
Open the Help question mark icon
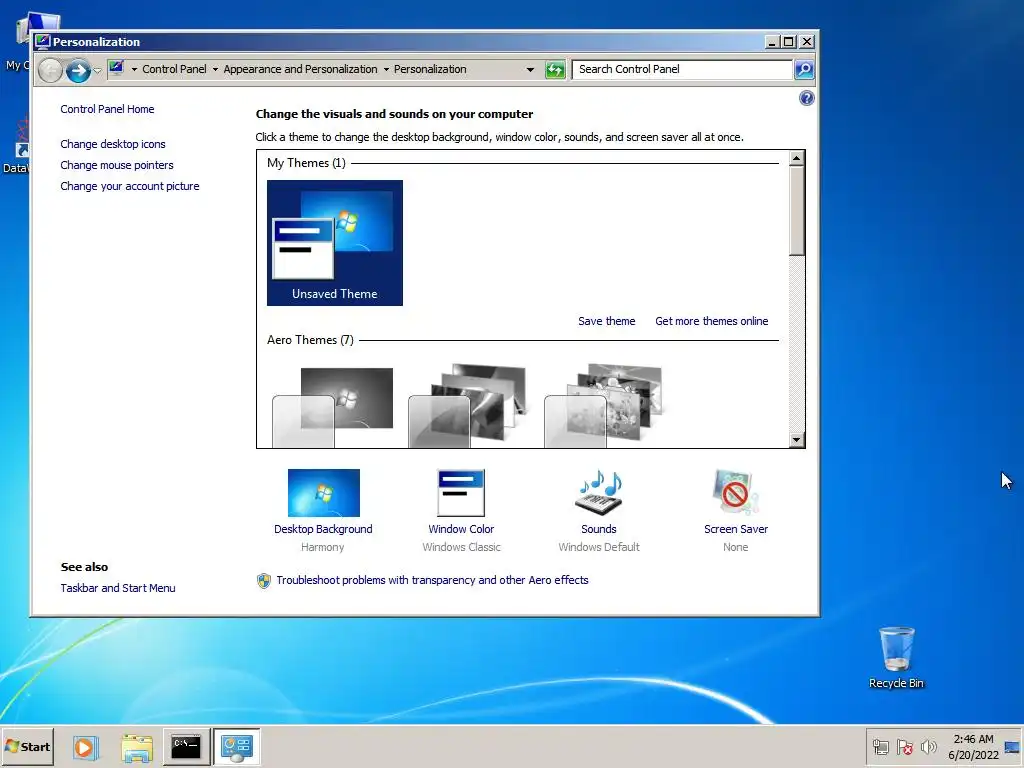point(807,99)
